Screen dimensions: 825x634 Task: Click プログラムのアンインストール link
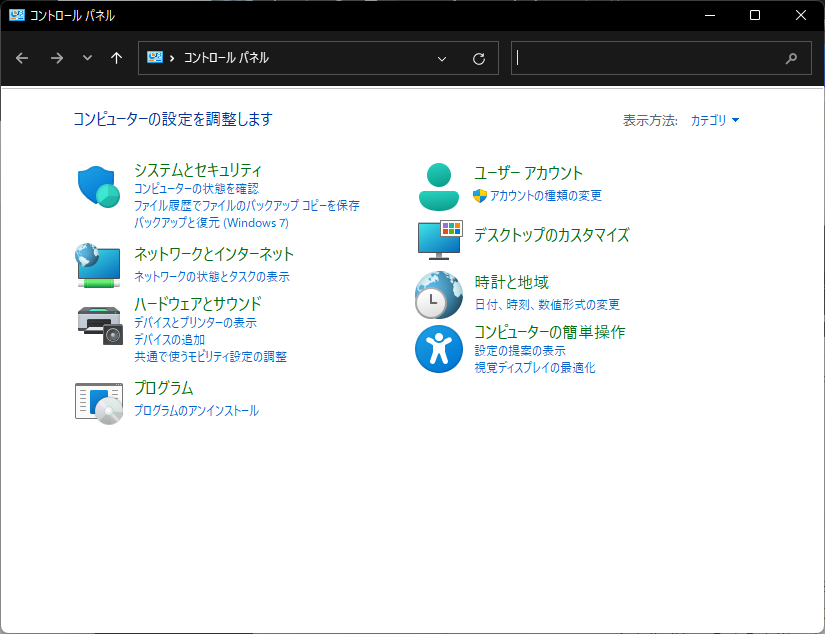pos(197,410)
